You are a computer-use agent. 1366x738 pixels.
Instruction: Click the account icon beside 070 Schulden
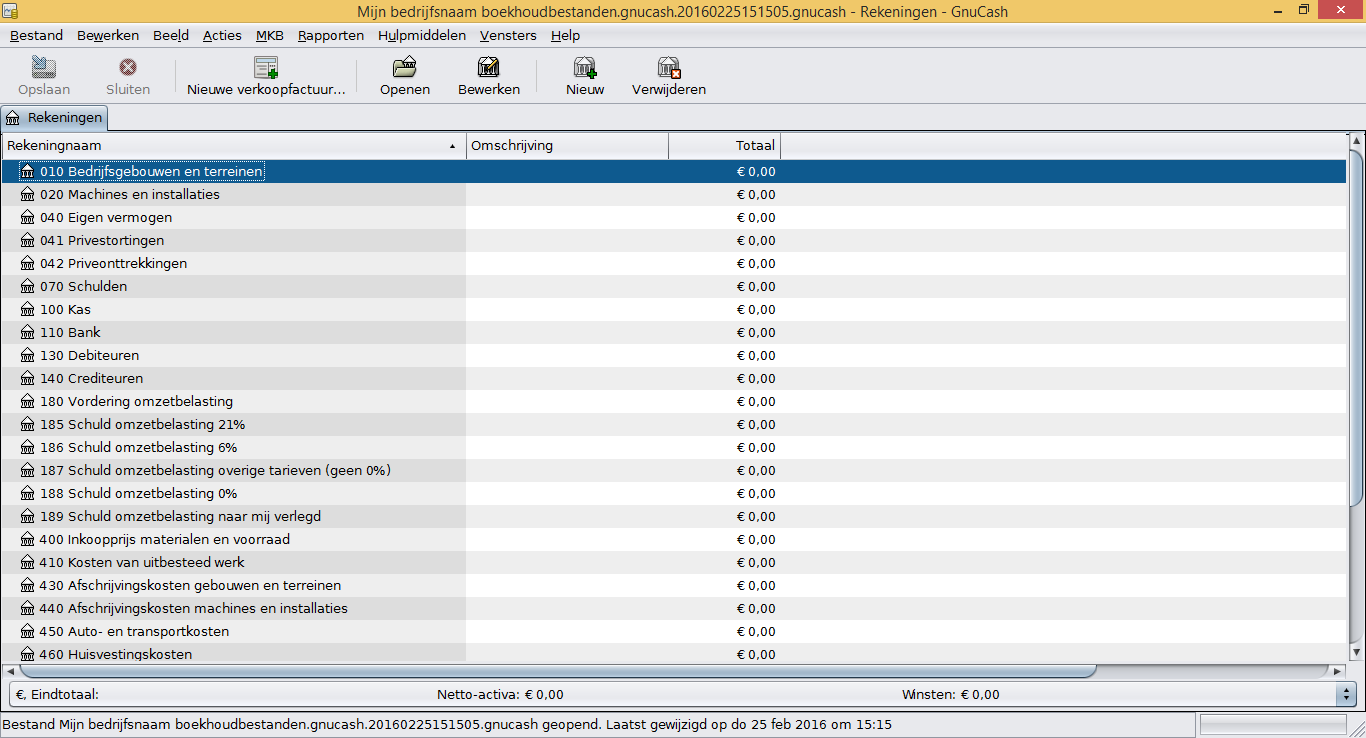click(27, 287)
